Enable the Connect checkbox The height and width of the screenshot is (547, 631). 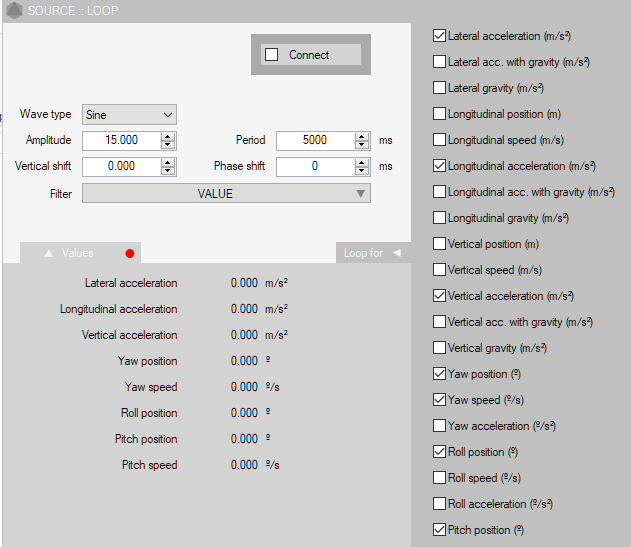tap(271, 55)
